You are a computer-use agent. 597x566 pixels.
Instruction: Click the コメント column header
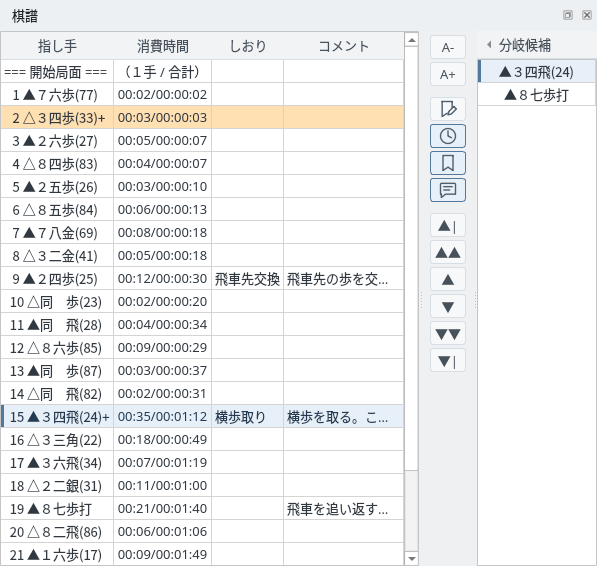point(343,46)
